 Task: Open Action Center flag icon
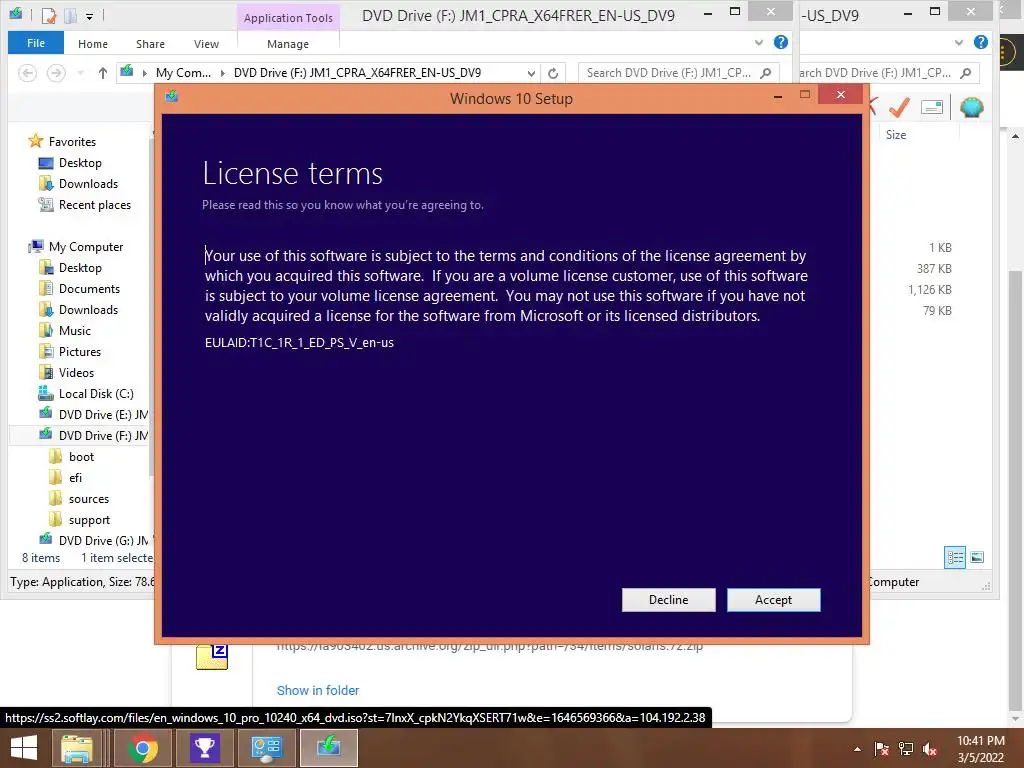(x=881, y=749)
